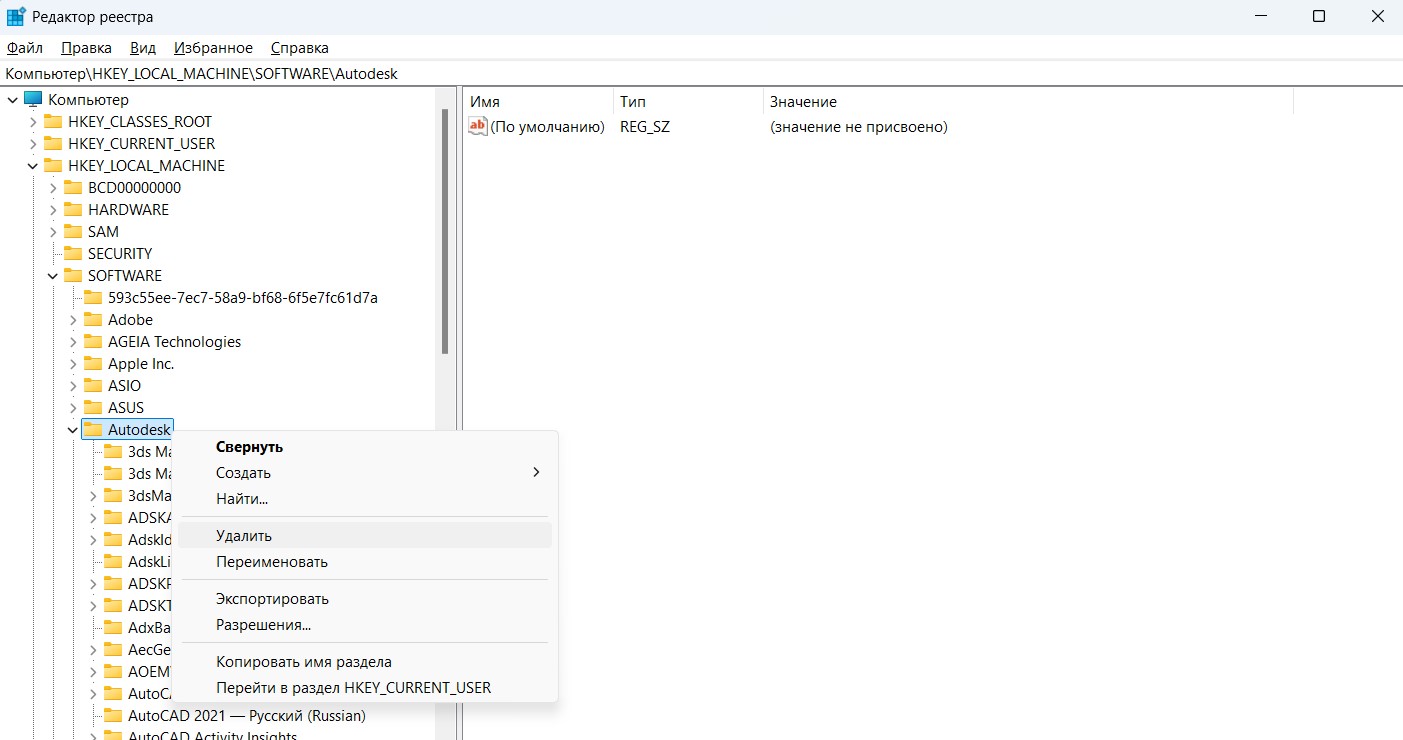Collapse the HKEY_LOCAL_MACHINE branch
The height and width of the screenshot is (740, 1403).
pos(33,165)
